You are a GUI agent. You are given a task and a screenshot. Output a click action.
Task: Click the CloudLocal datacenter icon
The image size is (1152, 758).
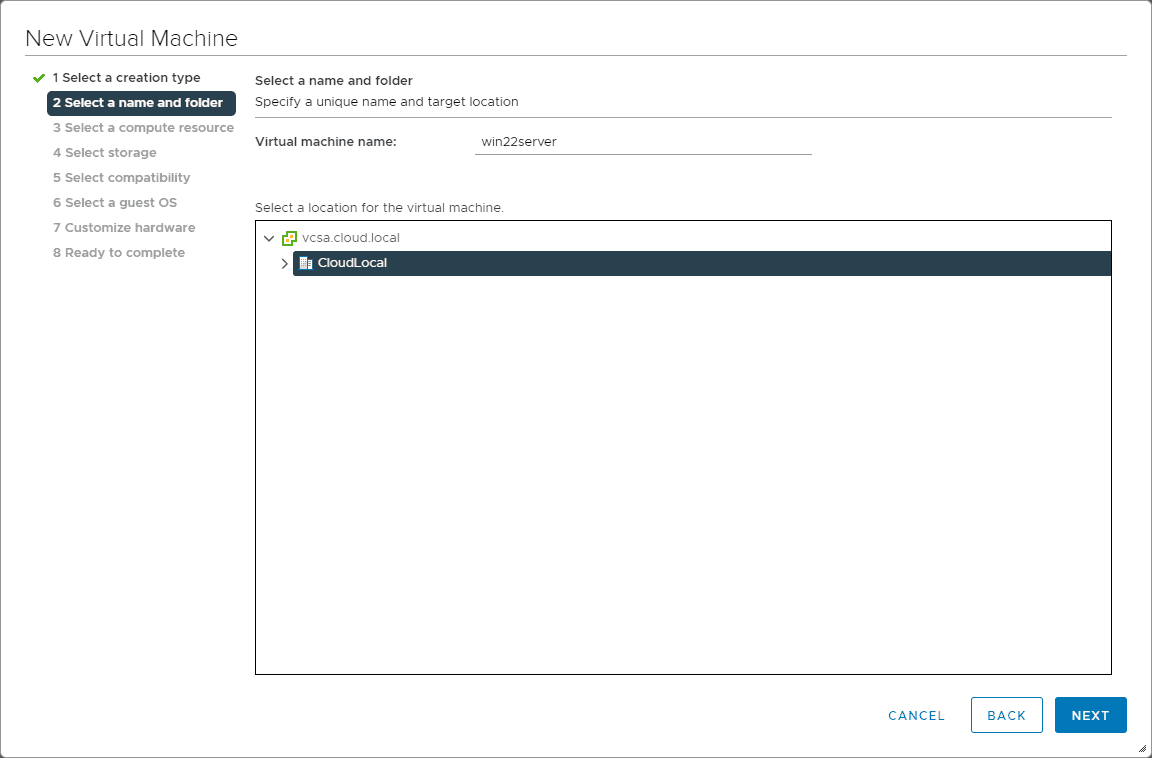(306, 263)
